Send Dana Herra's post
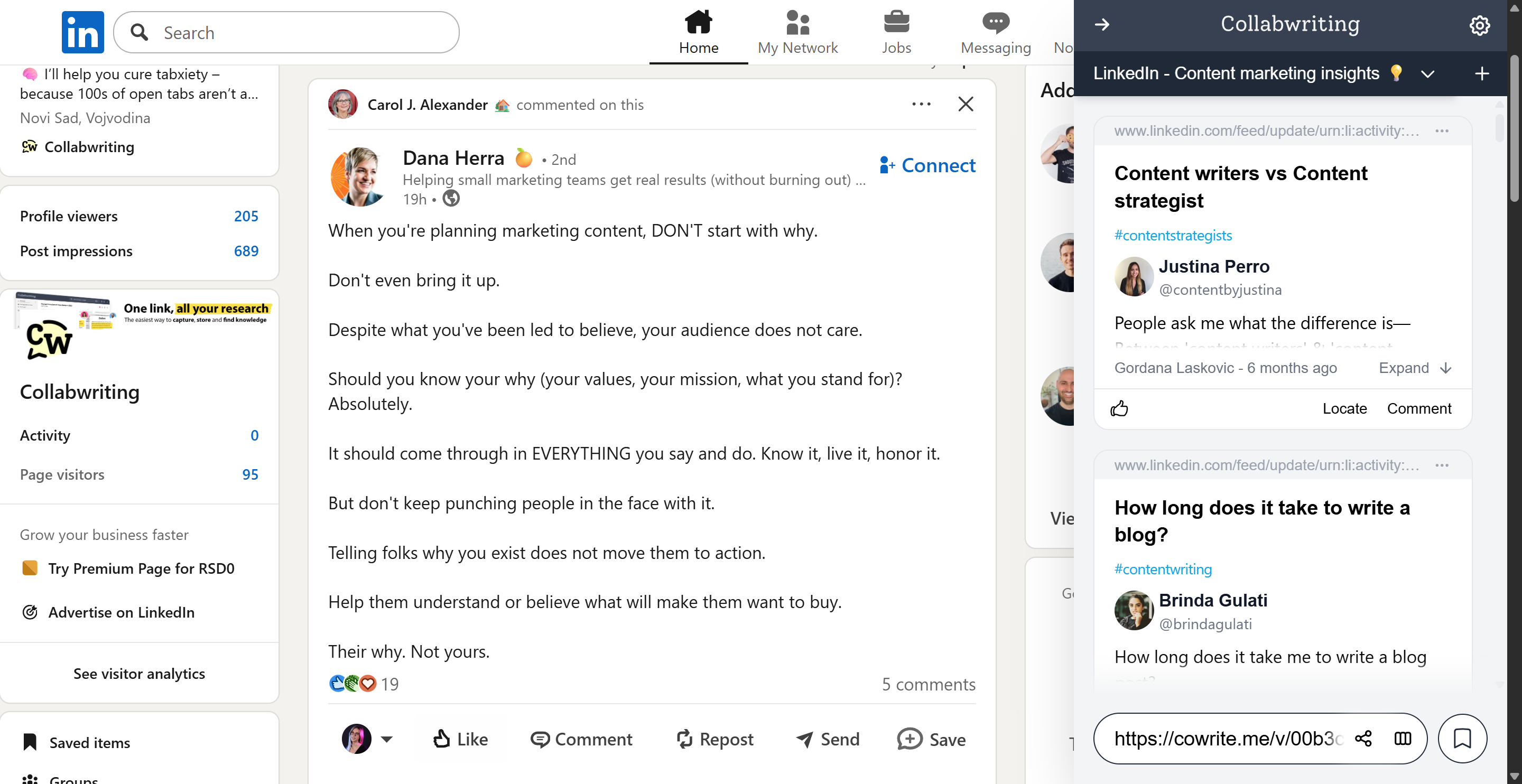The image size is (1522, 784). (x=828, y=739)
